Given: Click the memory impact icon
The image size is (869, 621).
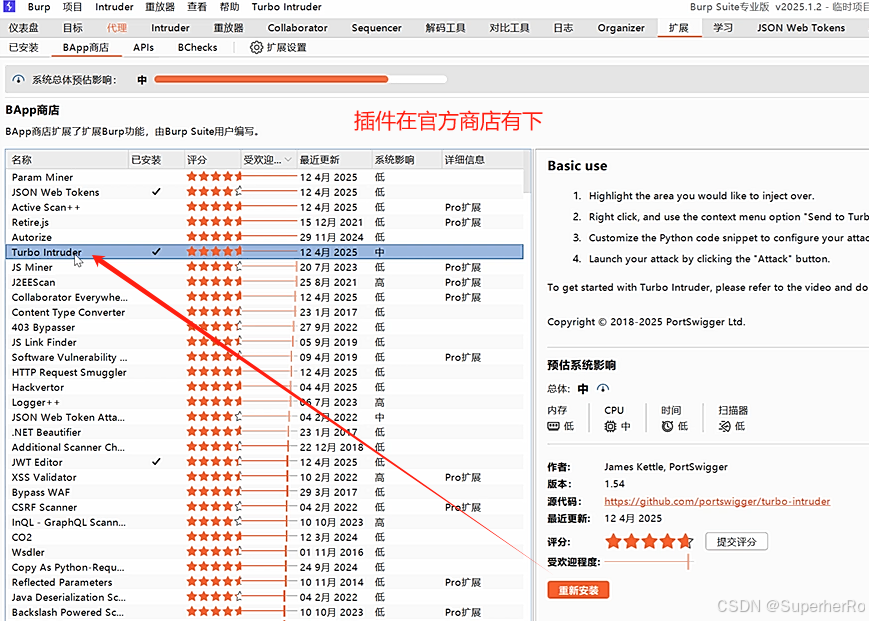Looking at the screenshot, I should pyautogui.click(x=553, y=426).
